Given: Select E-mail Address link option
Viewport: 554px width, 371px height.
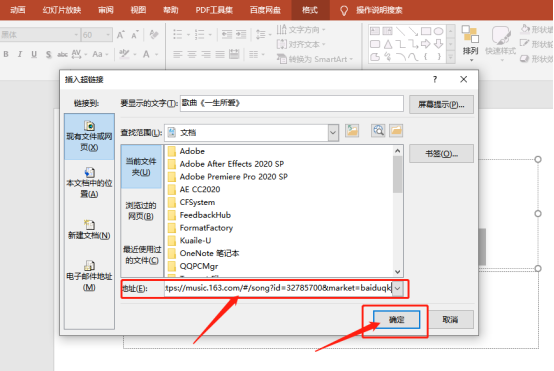Looking at the screenshot, I should pyautogui.click(x=89, y=276).
